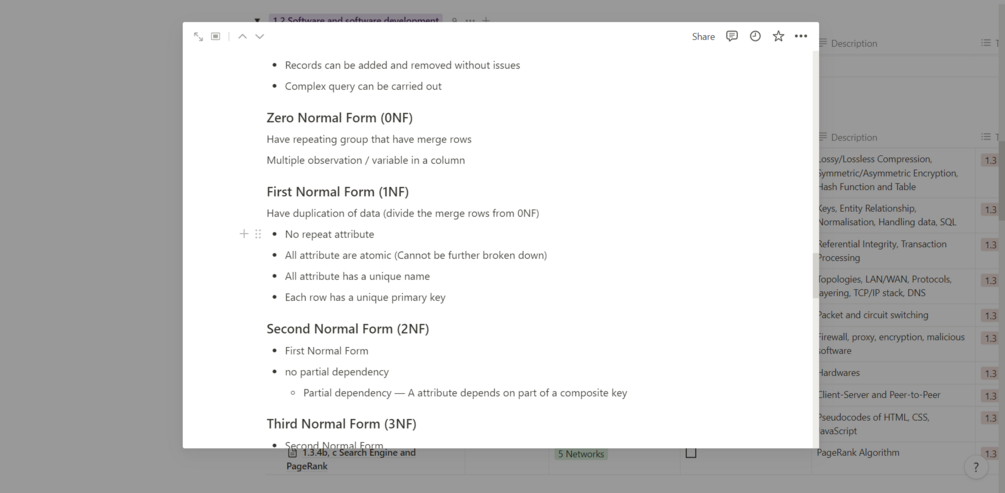
Task: Go to previous page with up chevron
Action: point(242,37)
